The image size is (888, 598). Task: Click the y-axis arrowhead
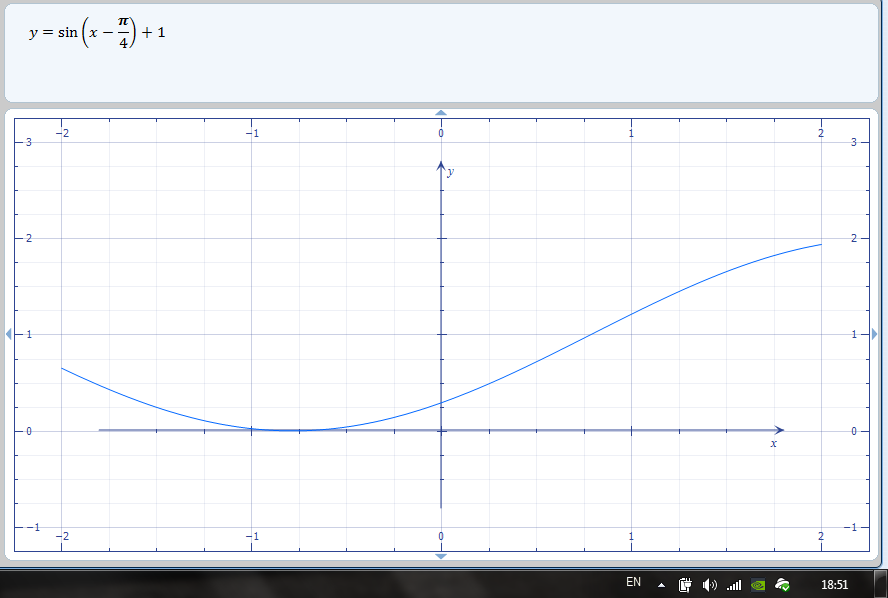[441, 165]
